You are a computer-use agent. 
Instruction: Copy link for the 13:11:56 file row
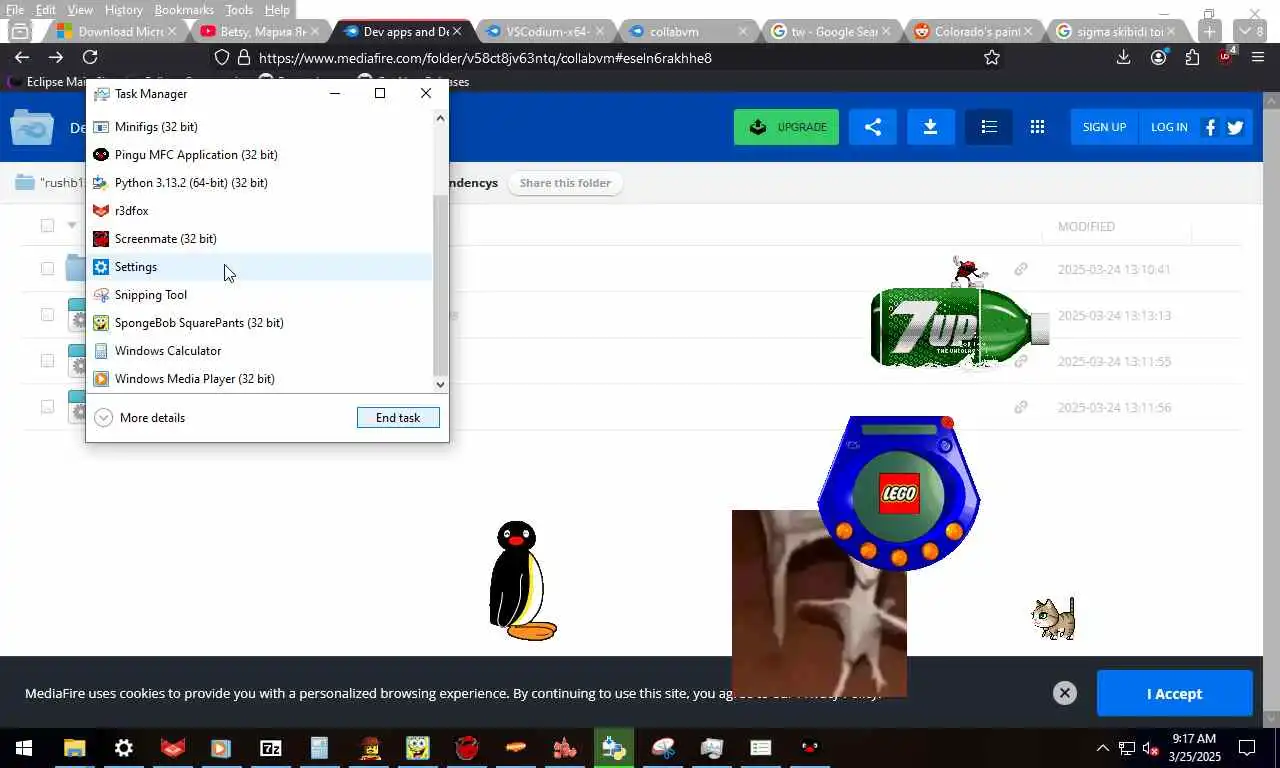(x=1021, y=407)
